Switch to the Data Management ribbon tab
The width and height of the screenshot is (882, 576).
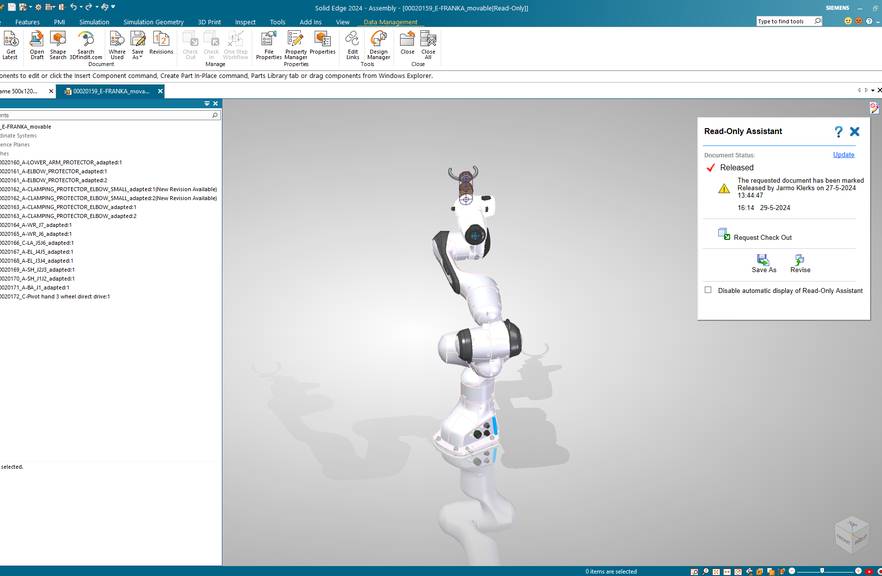(390, 21)
